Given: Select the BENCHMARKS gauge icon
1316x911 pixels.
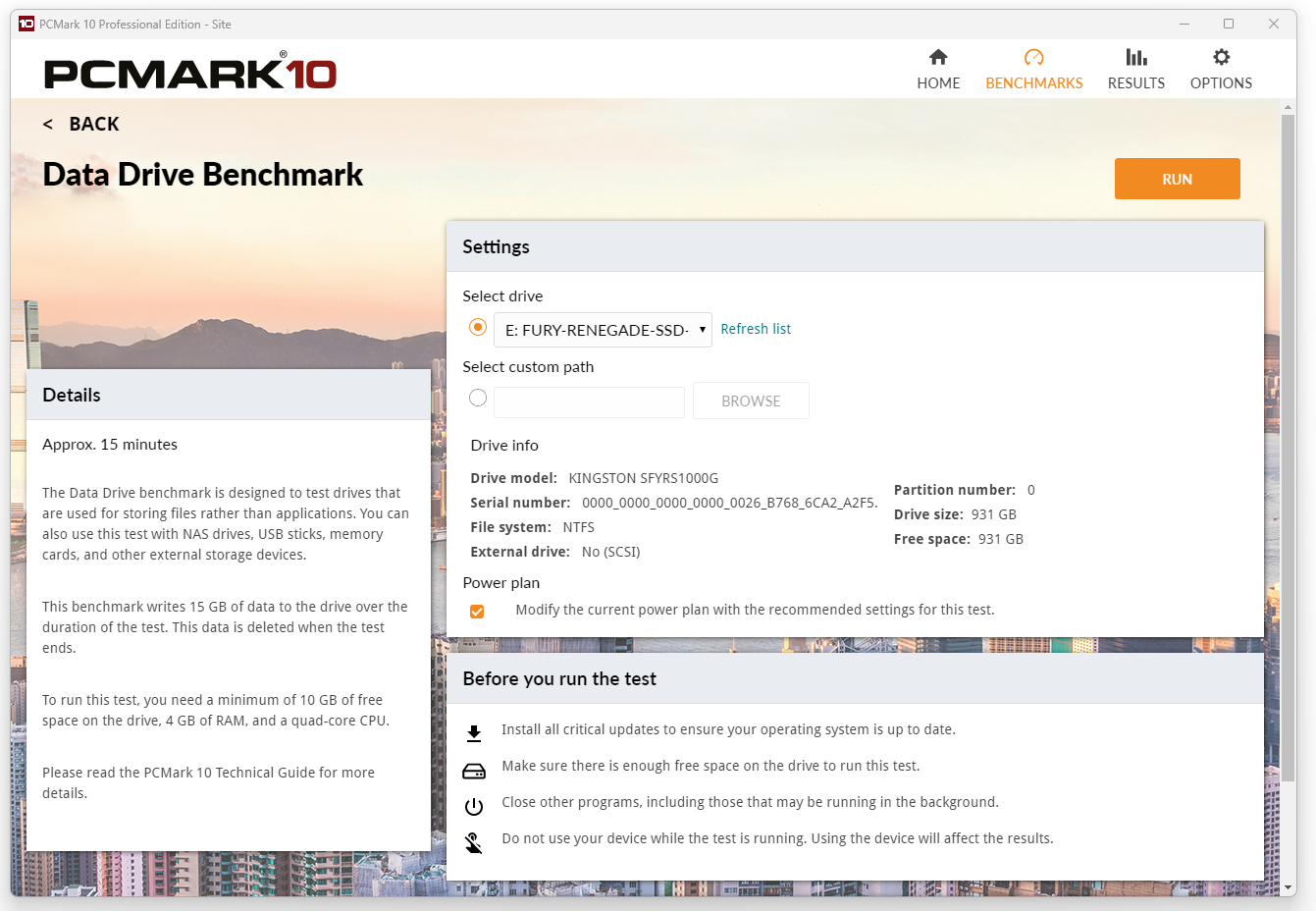Looking at the screenshot, I should click(1033, 57).
